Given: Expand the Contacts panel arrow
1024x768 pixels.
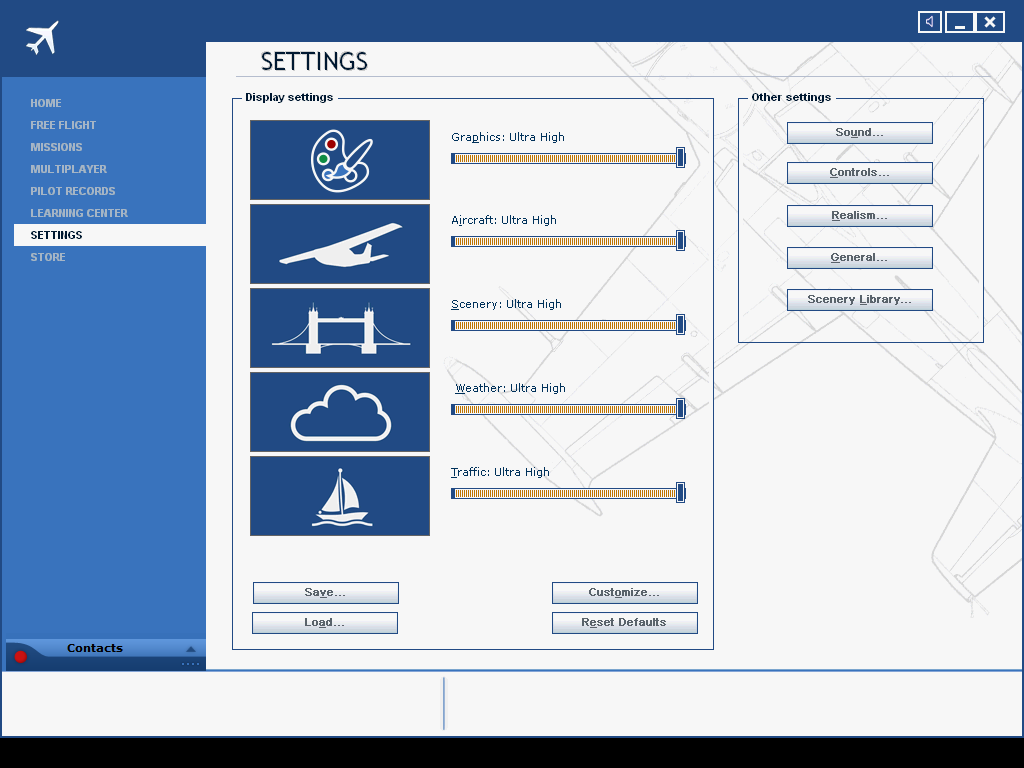Looking at the screenshot, I should click(191, 649).
